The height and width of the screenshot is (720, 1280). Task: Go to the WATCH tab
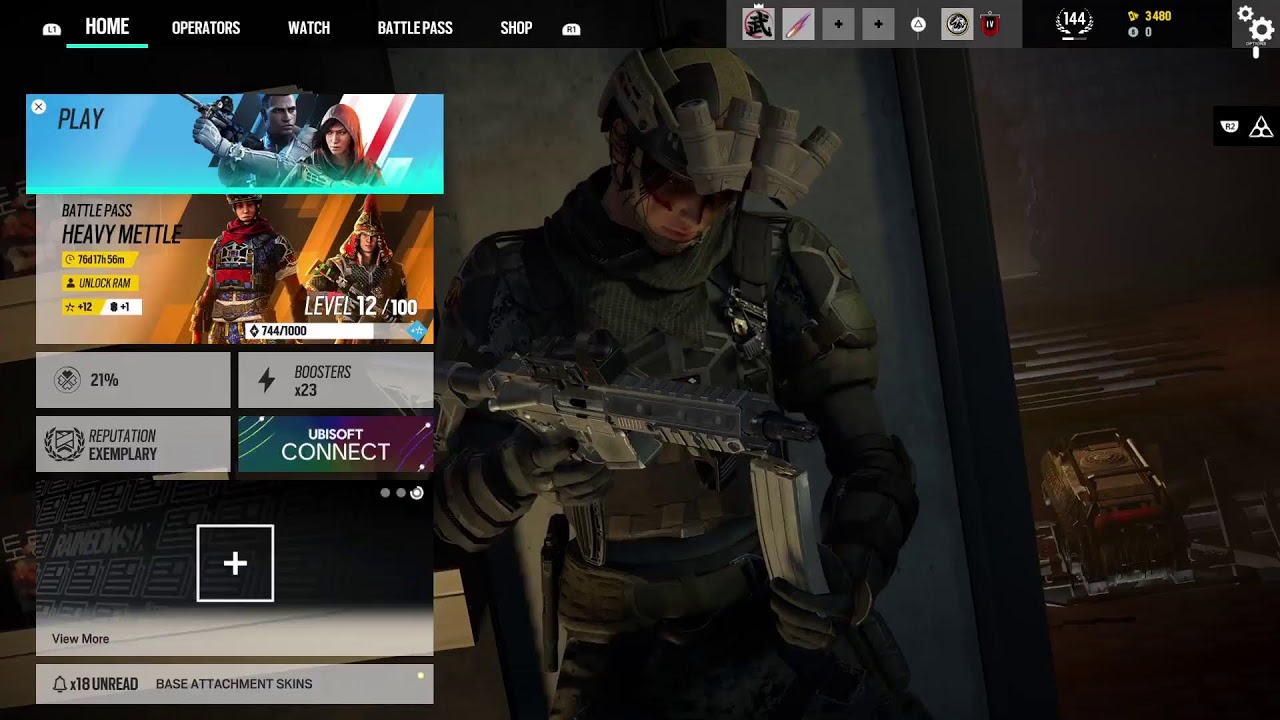point(309,28)
